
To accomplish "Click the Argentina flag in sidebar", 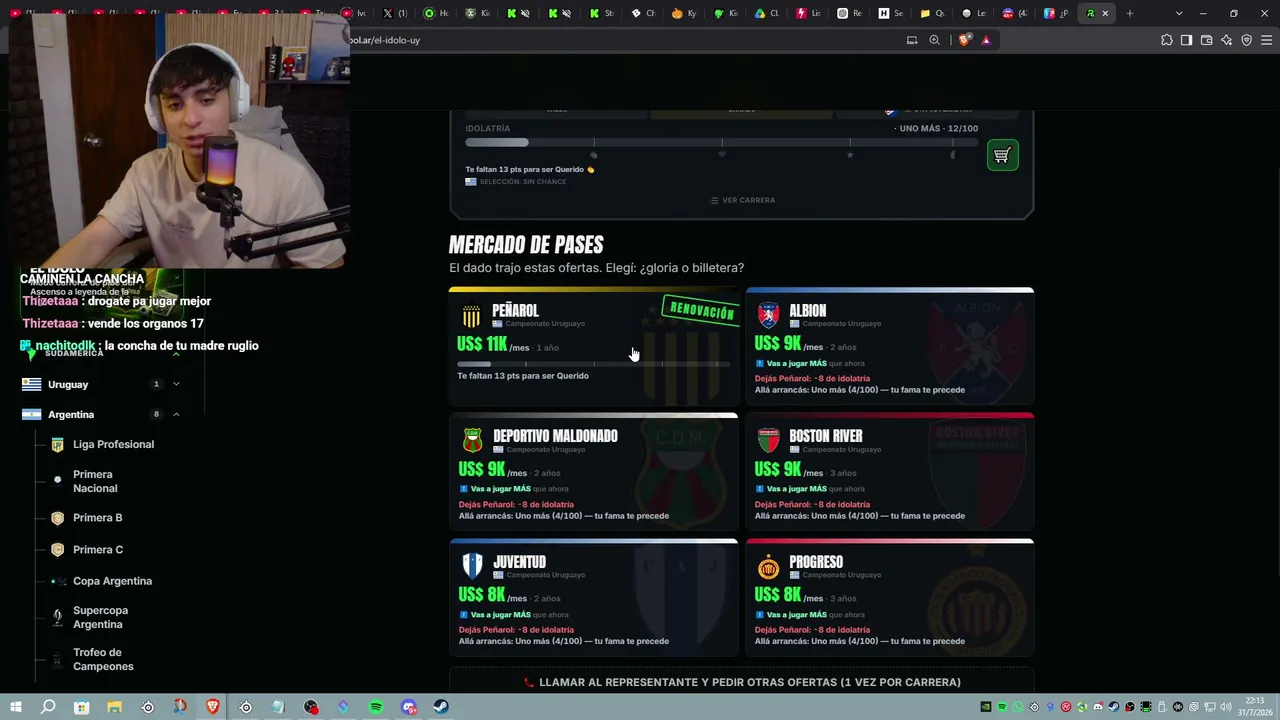I will coord(31,414).
